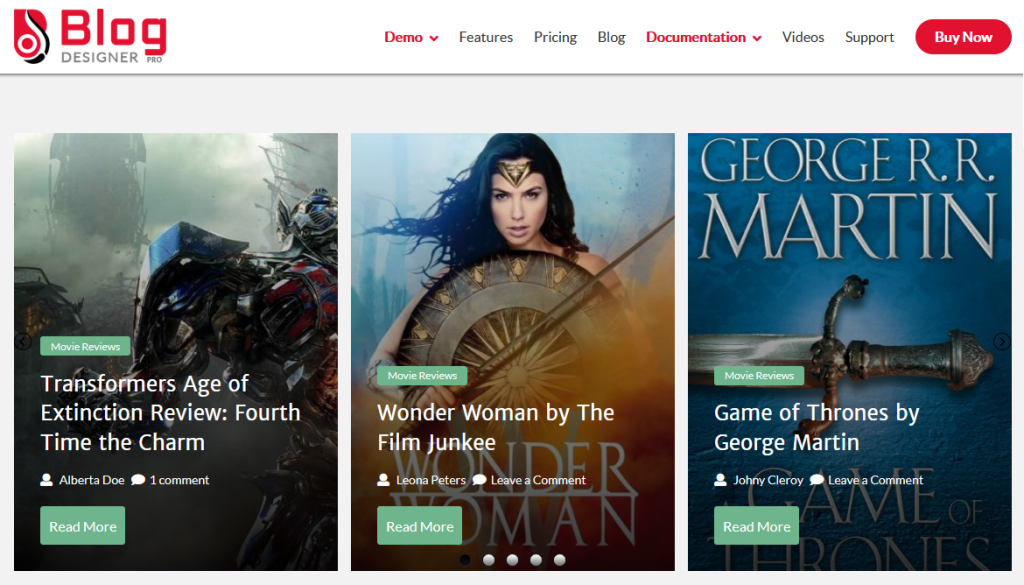Select the last carousel pagination dot

point(559,560)
